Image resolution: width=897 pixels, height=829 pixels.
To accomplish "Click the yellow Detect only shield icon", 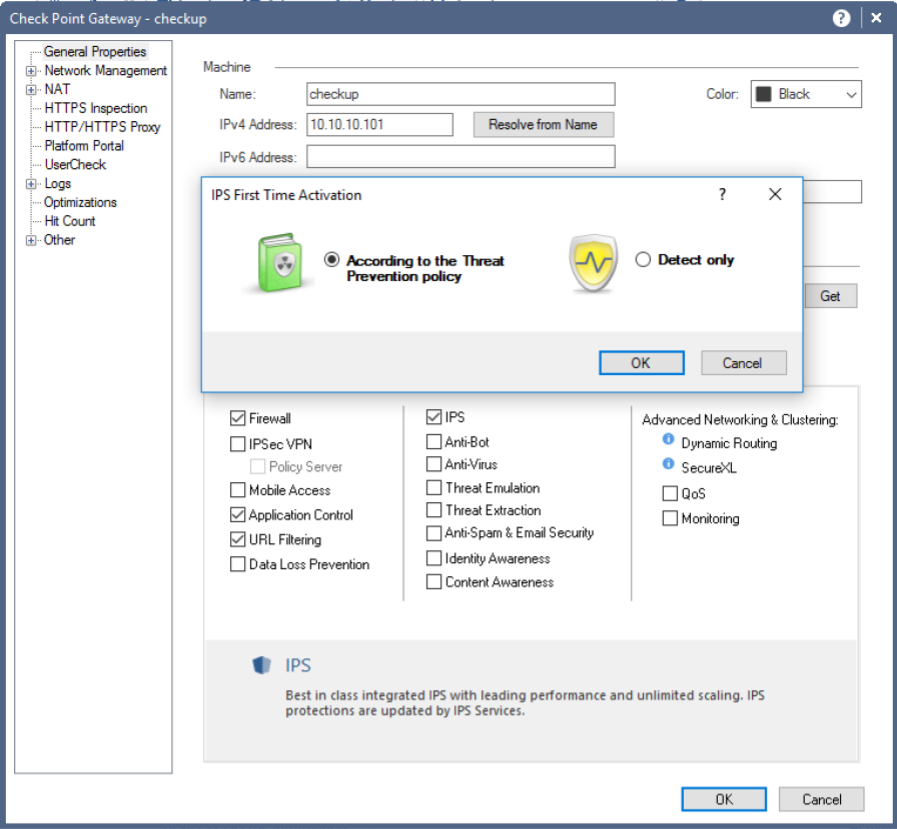I will [593, 263].
